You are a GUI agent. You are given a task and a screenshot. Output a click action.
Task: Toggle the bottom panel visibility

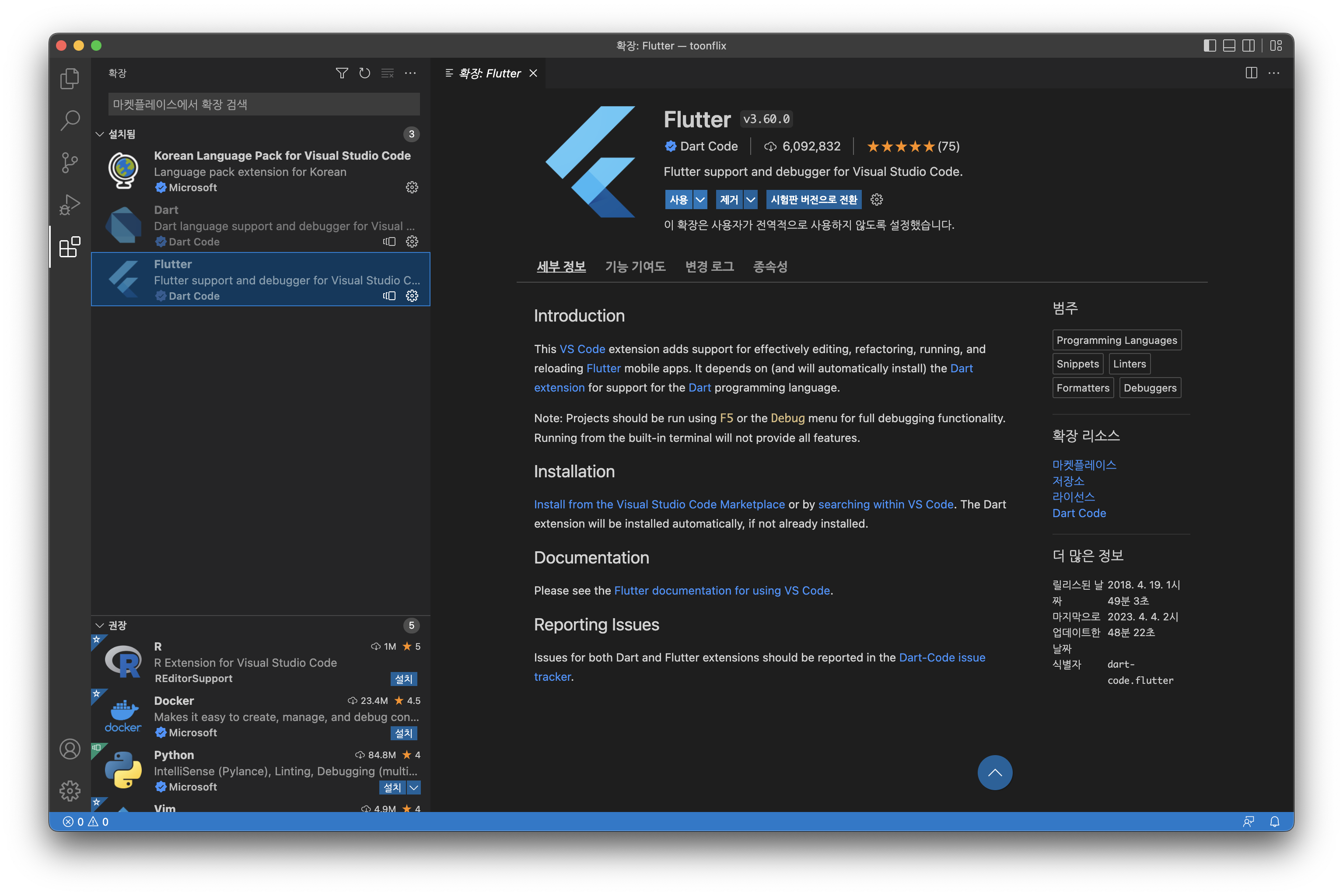[1229, 45]
